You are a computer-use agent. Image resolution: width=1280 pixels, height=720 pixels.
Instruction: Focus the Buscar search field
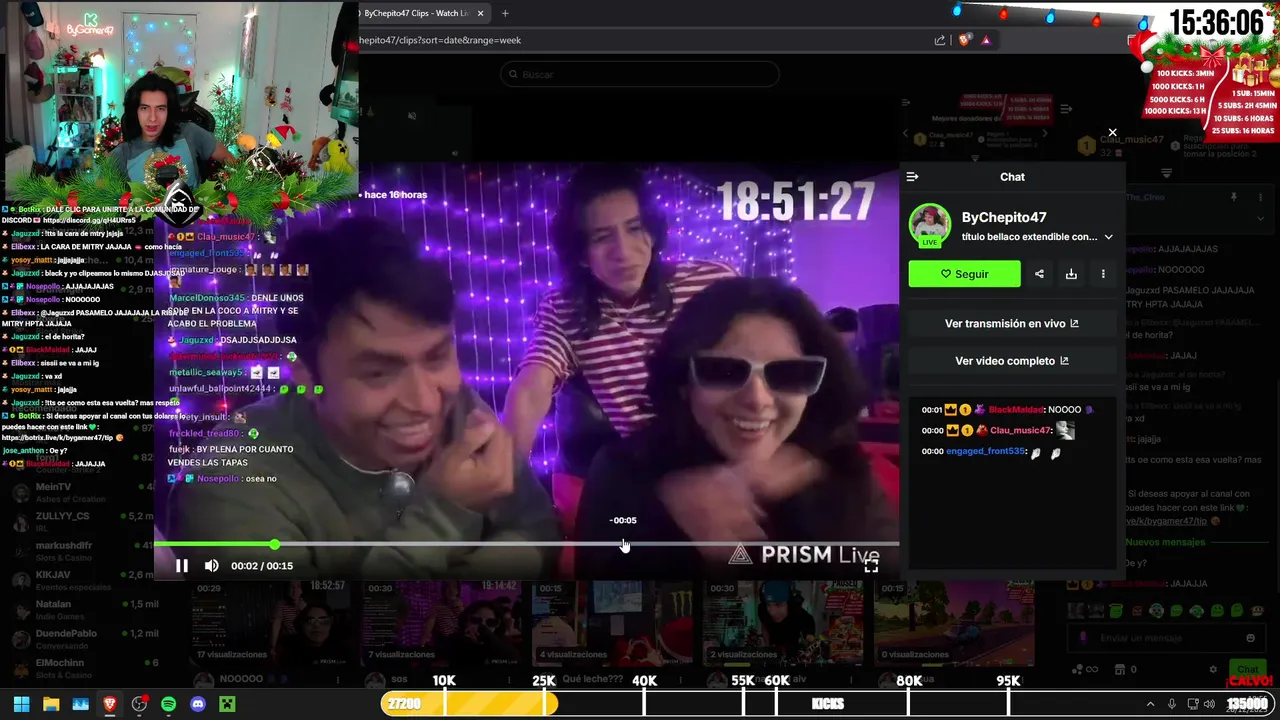[x=640, y=75]
